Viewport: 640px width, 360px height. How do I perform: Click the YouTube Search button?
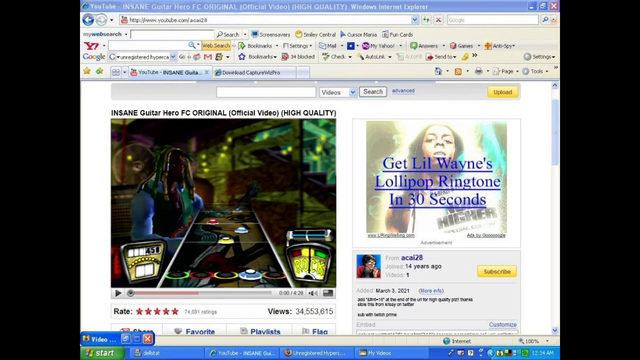[x=373, y=92]
